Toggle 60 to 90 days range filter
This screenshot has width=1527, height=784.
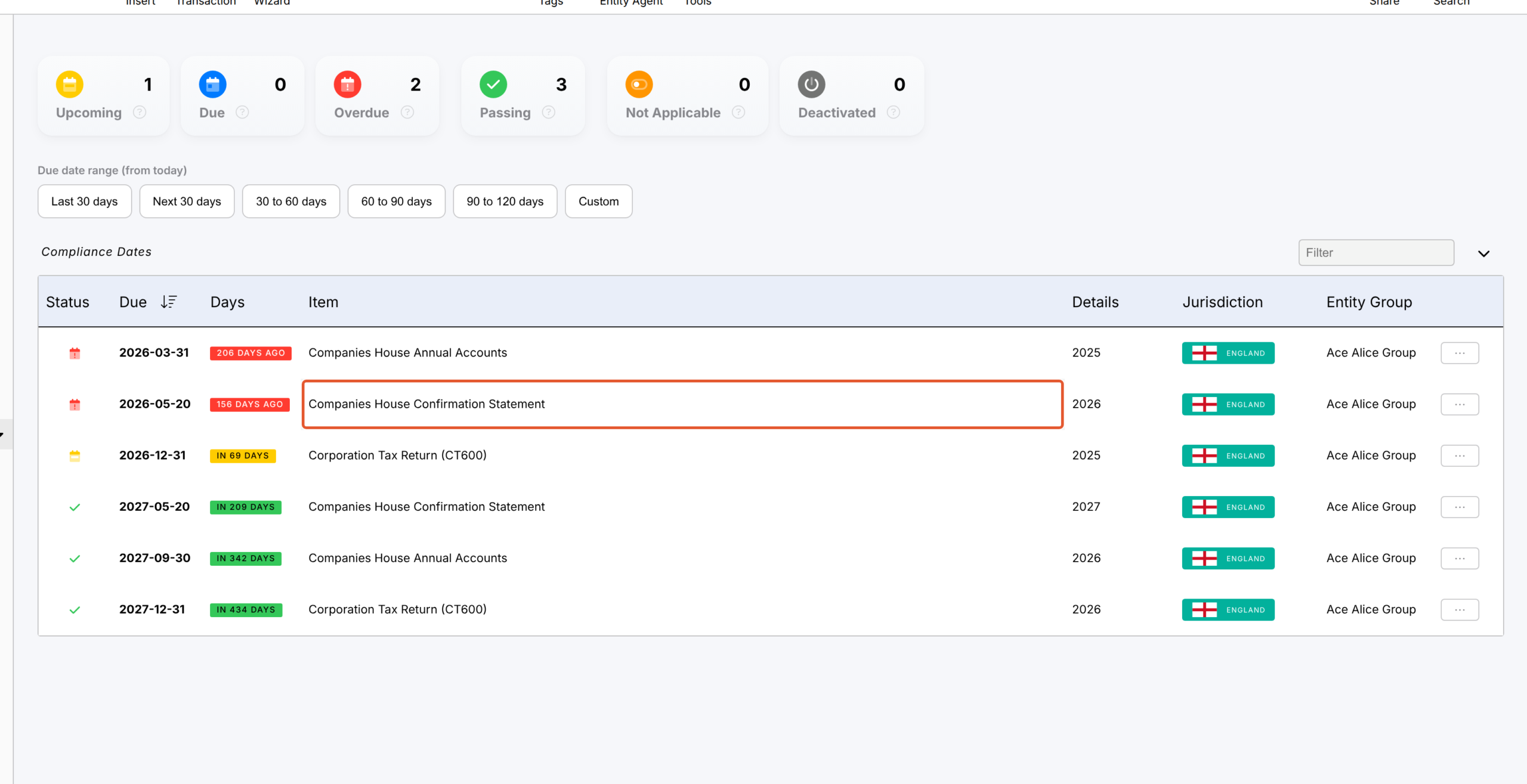pyautogui.click(x=397, y=202)
